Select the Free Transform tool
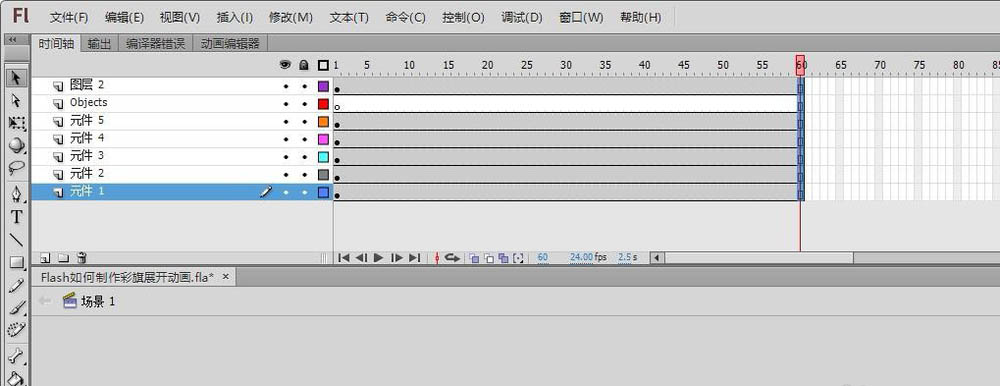The image size is (1000, 386). click(x=16, y=123)
